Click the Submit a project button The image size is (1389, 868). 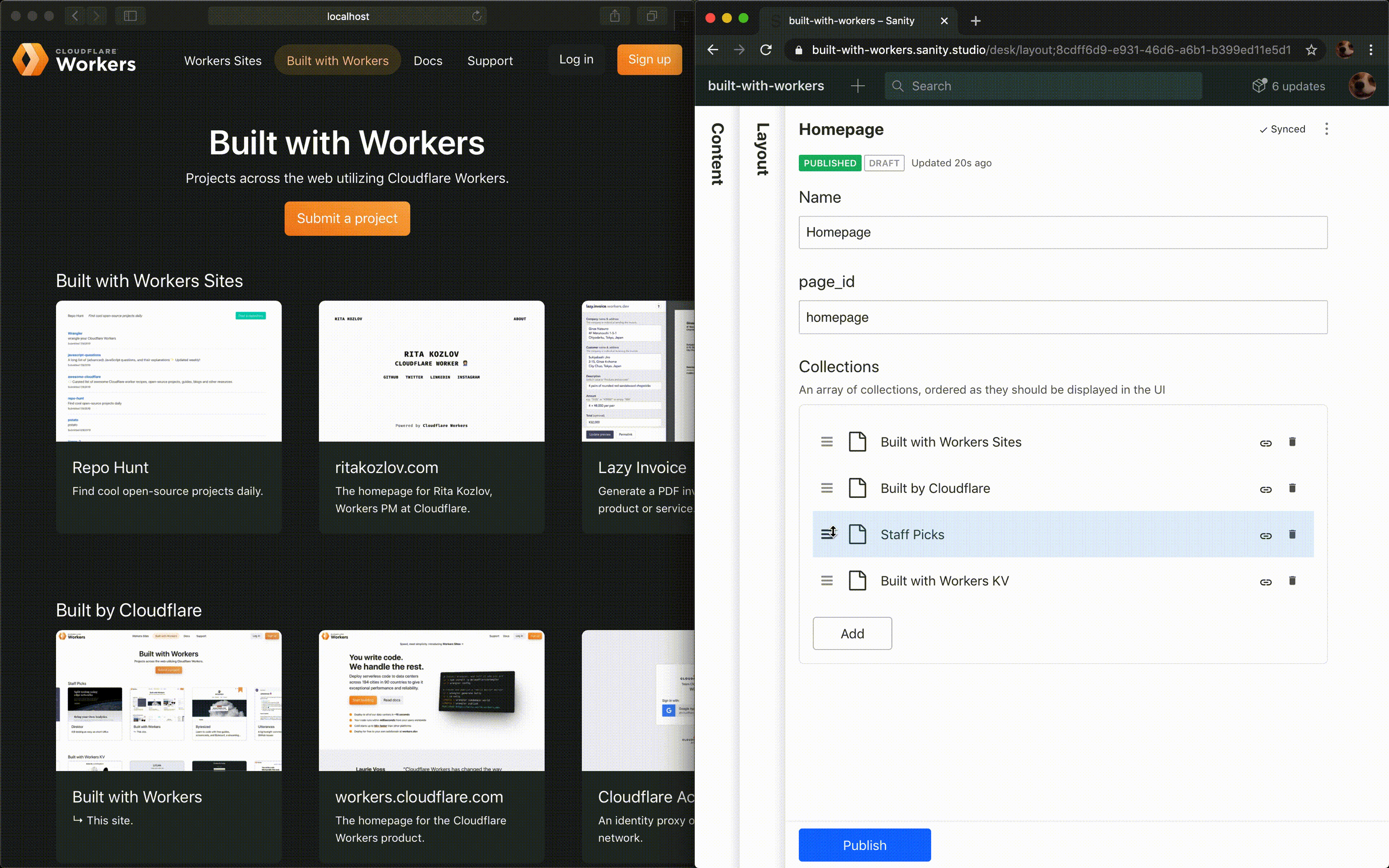click(347, 219)
